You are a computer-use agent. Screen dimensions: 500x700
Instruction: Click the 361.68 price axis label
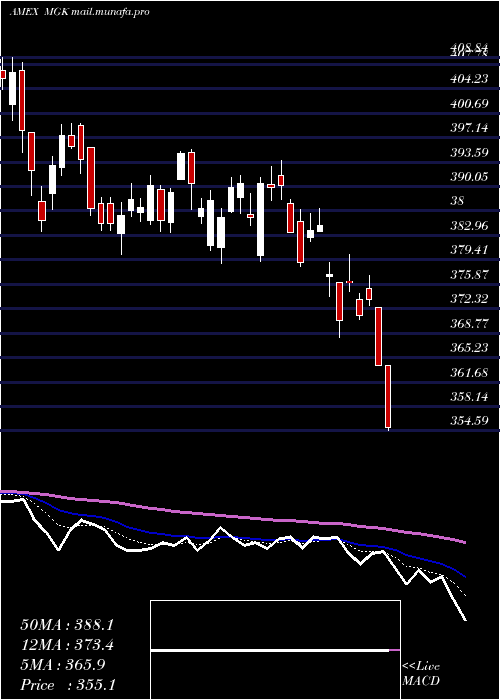point(469,372)
